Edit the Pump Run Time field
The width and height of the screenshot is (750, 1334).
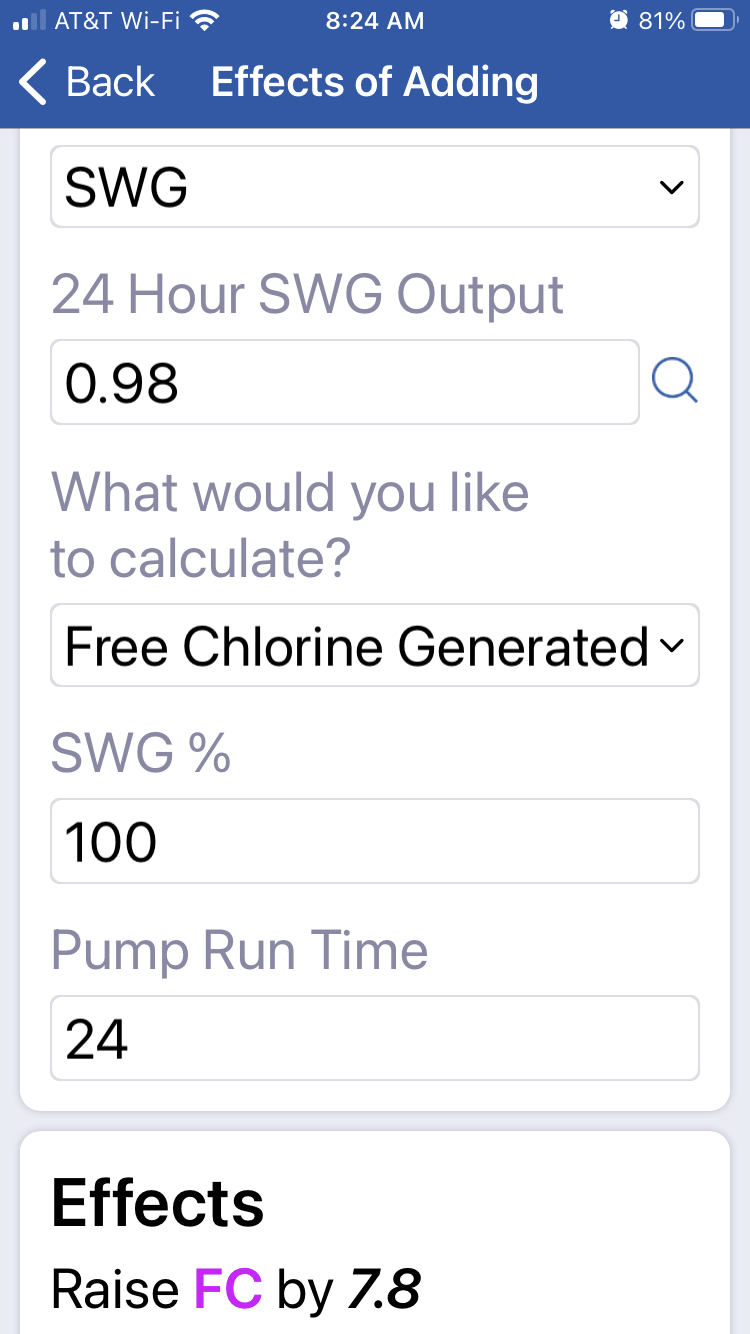pyautogui.click(x=375, y=1038)
